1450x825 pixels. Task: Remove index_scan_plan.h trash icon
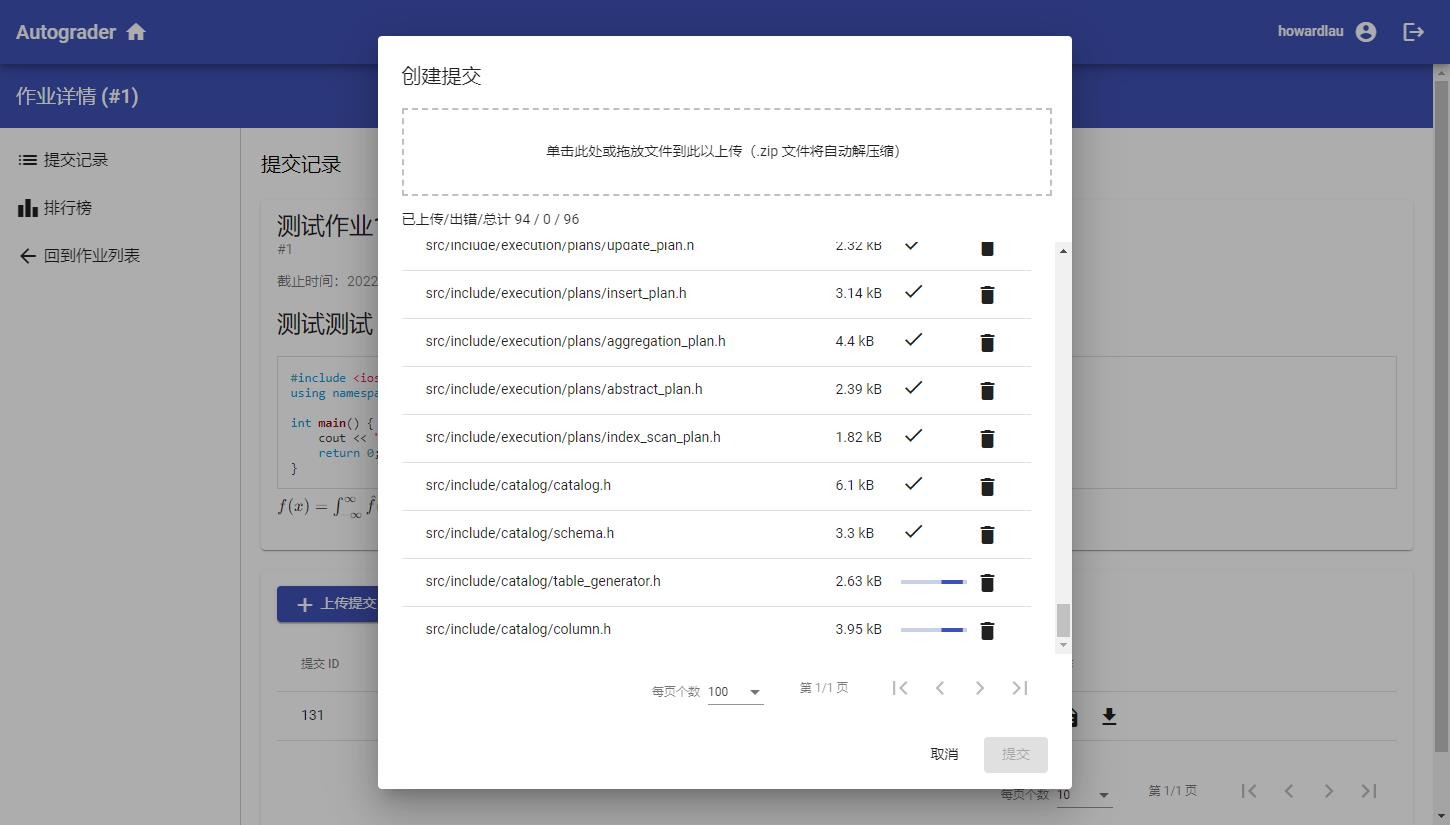pos(987,438)
